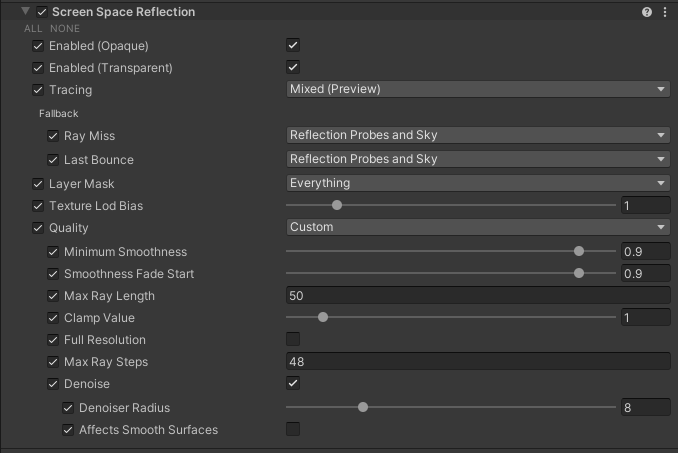Open the Screen Space Reflection help icon
The height and width of the screenshot is (453, 678).
pyautogui.click(x=647, y=12)
